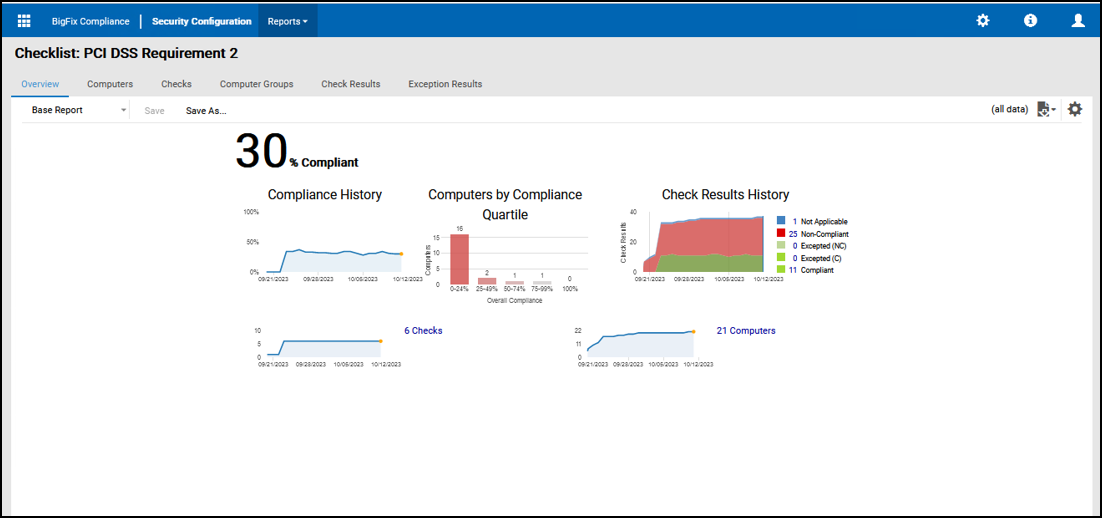Go to the Check Results tab
This screenshot has width=1102, height=518.
click(350, 84)
